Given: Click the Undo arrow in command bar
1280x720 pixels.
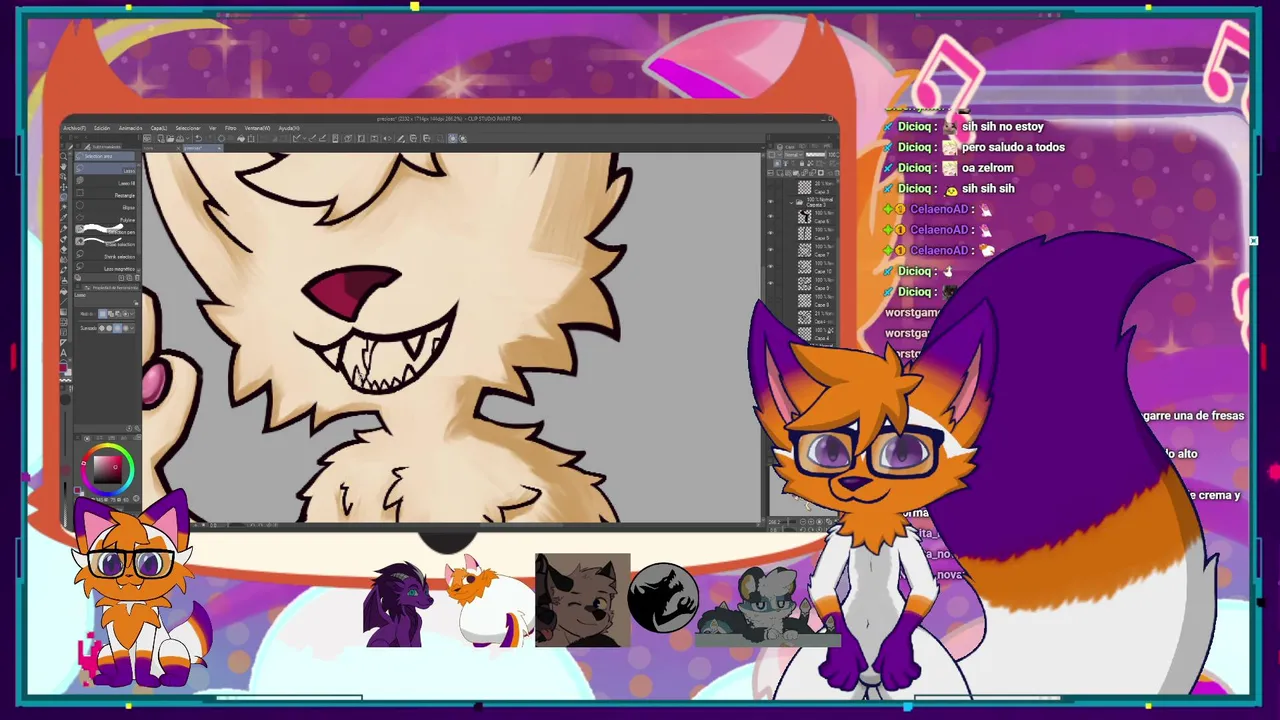Looking at the screenshot, I should point(198,138).
